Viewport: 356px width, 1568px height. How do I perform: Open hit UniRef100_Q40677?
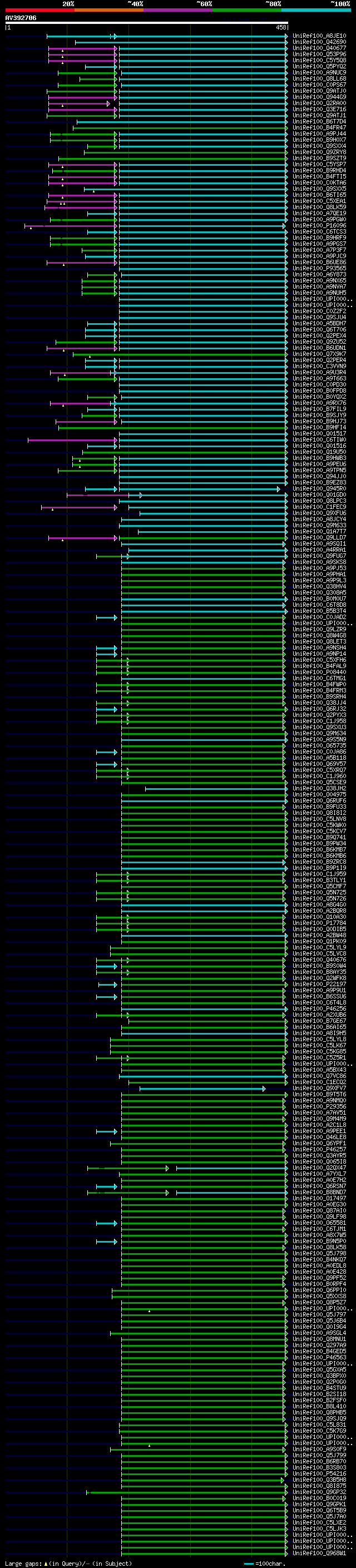tap(319, 48)
